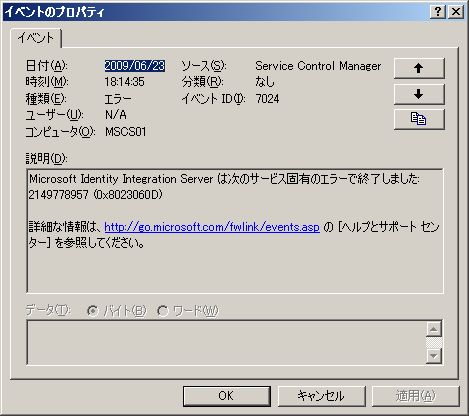Click inside the empty data box
The image size is (469, 416).
227,343
